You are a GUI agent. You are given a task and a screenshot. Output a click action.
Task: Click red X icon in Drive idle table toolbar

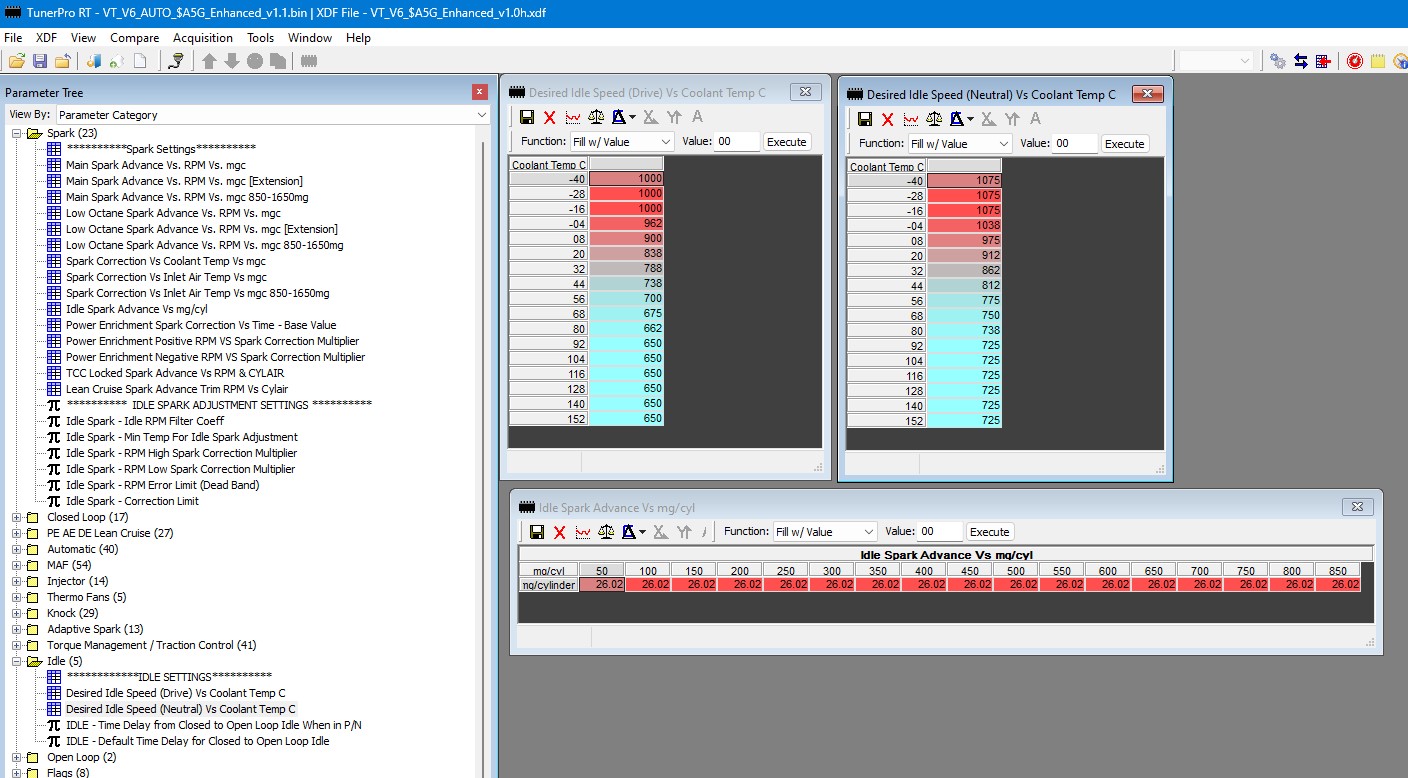[549, 117]
